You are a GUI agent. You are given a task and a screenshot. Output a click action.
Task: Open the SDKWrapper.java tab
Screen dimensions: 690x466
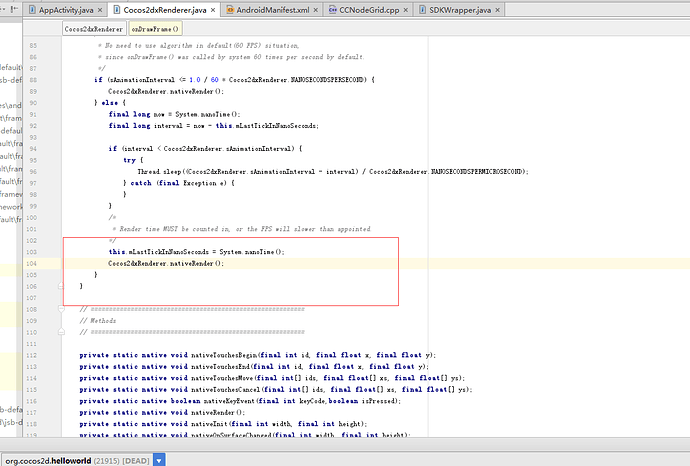click(459, 10)
